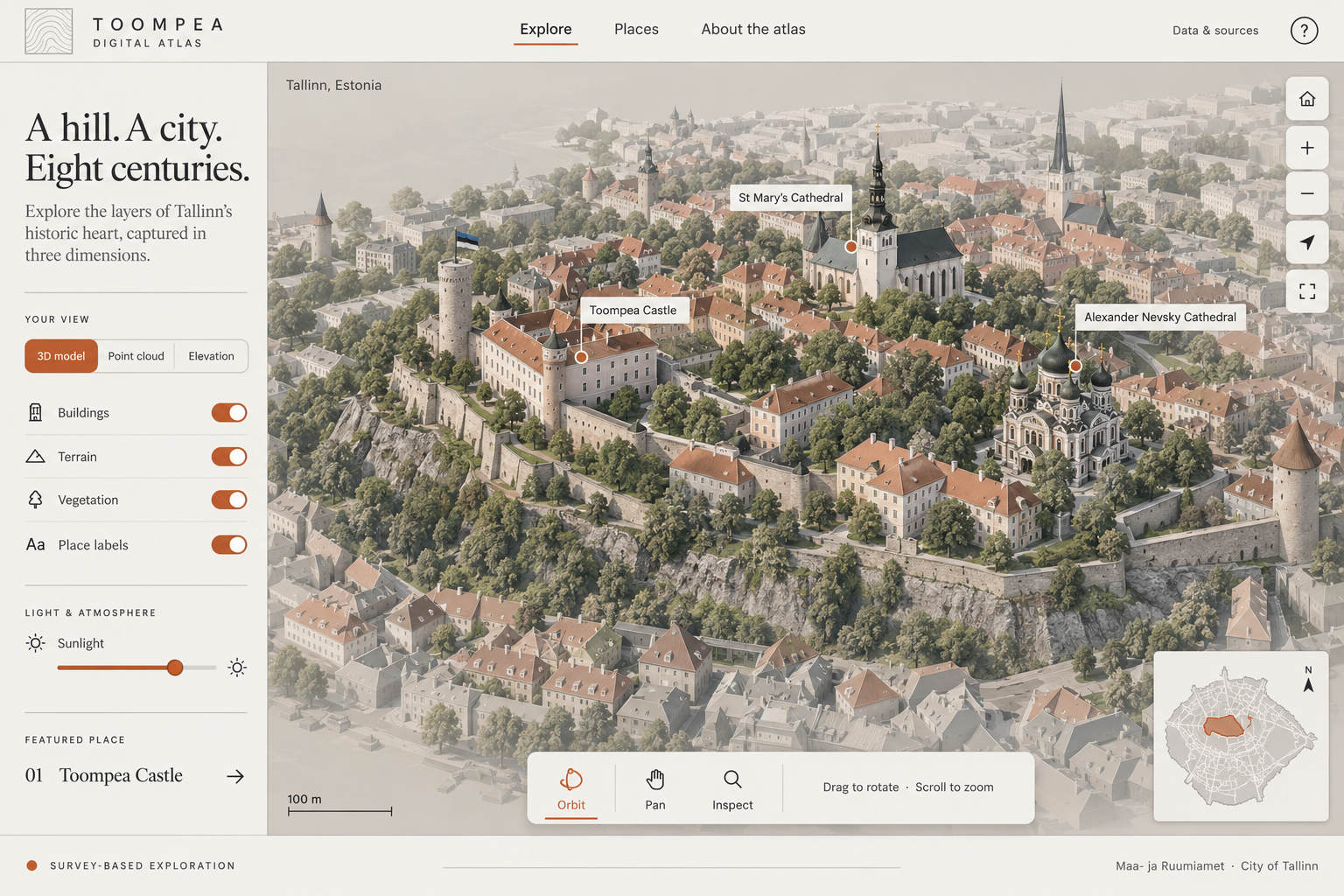The height and width of the screenshot is (896, 1344).
Task: Open the Explore tab
Action: coord(546,30)
